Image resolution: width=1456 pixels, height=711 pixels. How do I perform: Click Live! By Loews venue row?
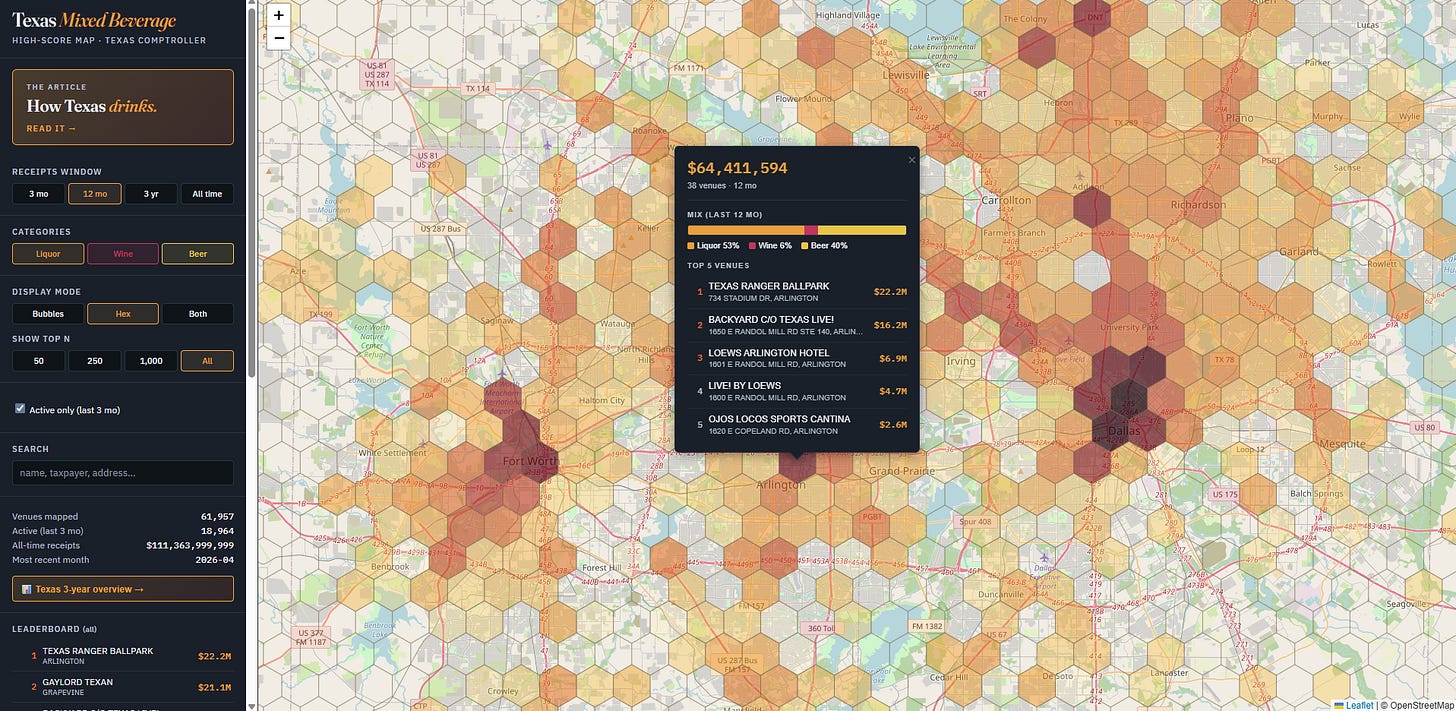coord(797,391)
